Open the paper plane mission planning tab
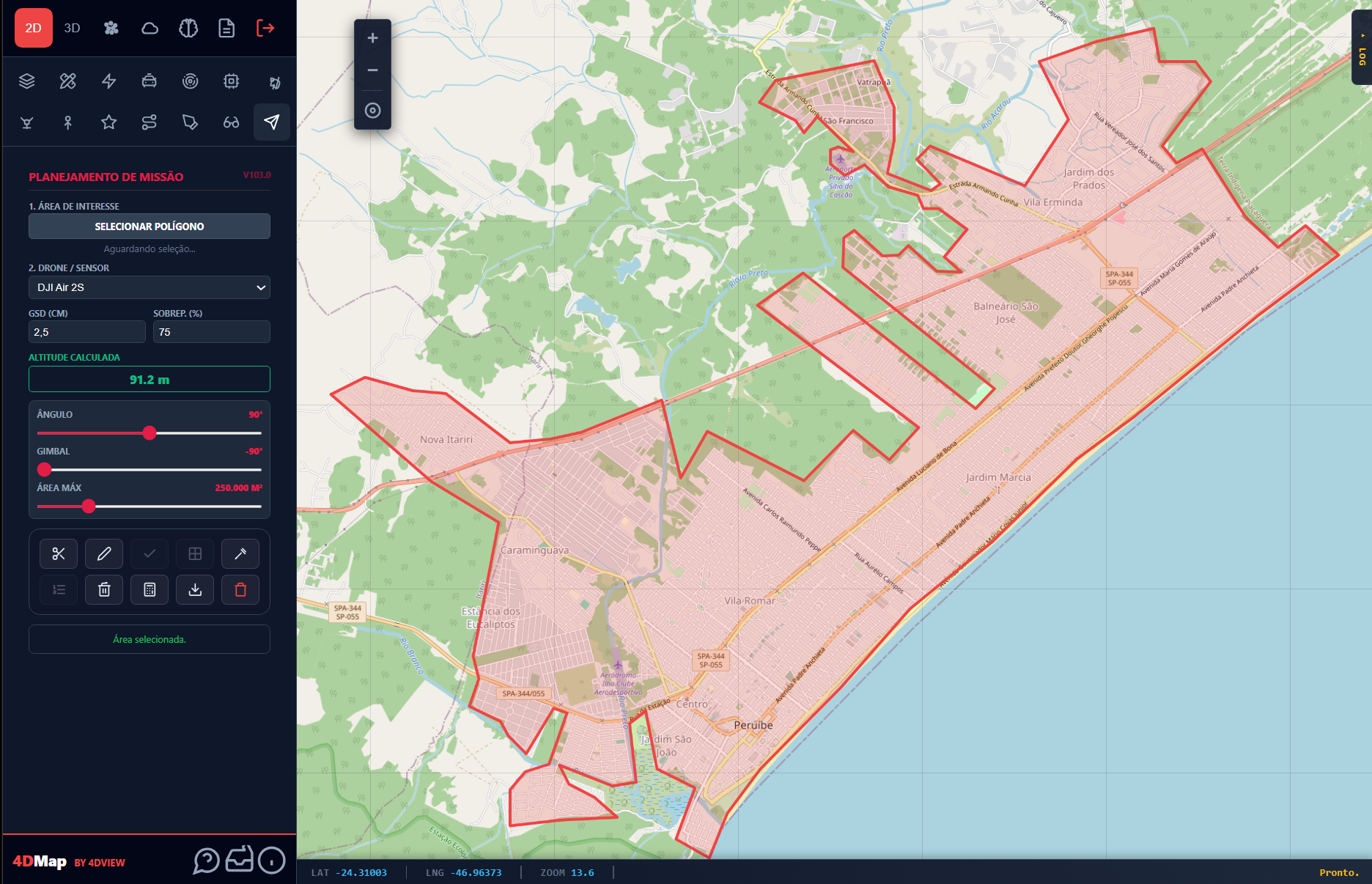Image resolution: width=1372 pixels, height=884 pixels. [271, 122]
